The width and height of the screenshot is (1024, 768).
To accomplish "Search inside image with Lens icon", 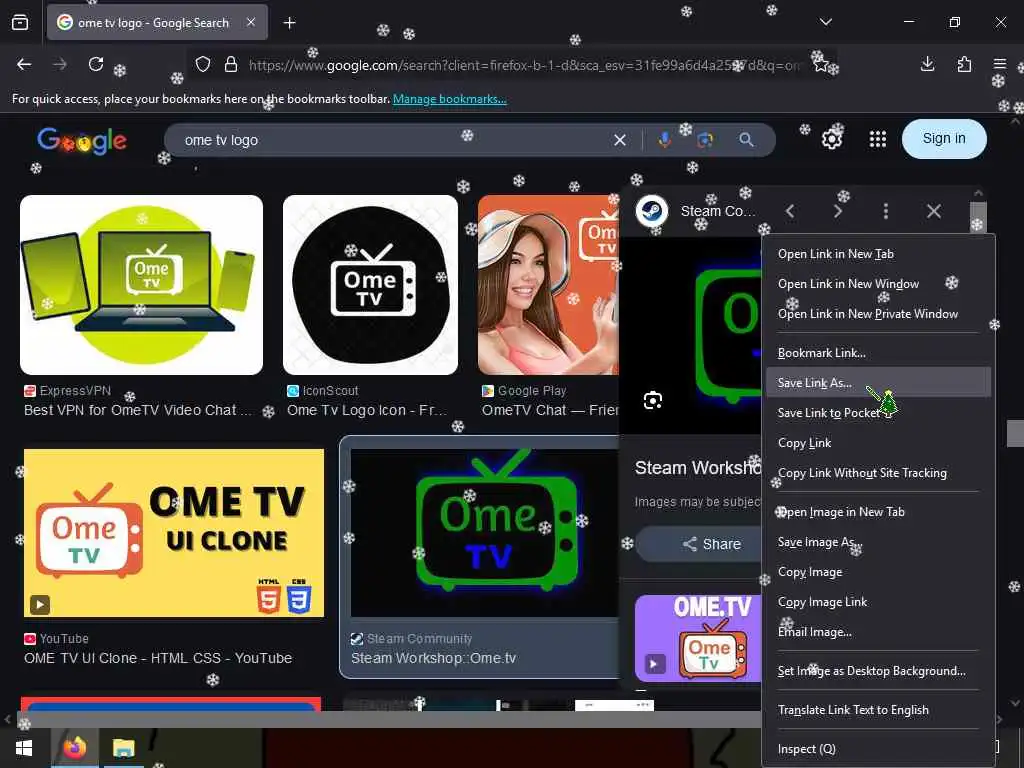I will click(652, 400).
